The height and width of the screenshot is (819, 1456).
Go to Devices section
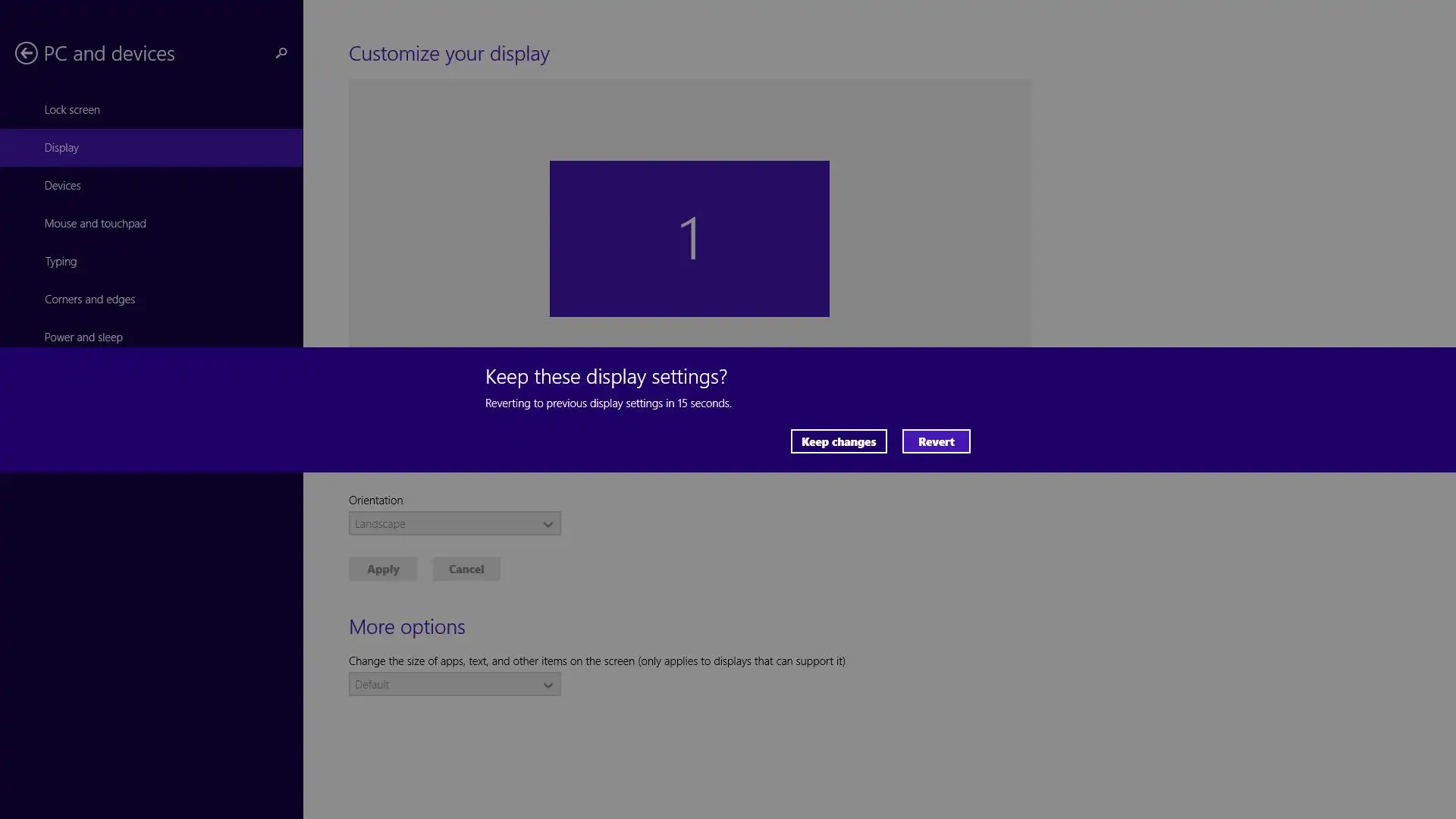click(x=62, y=186)
